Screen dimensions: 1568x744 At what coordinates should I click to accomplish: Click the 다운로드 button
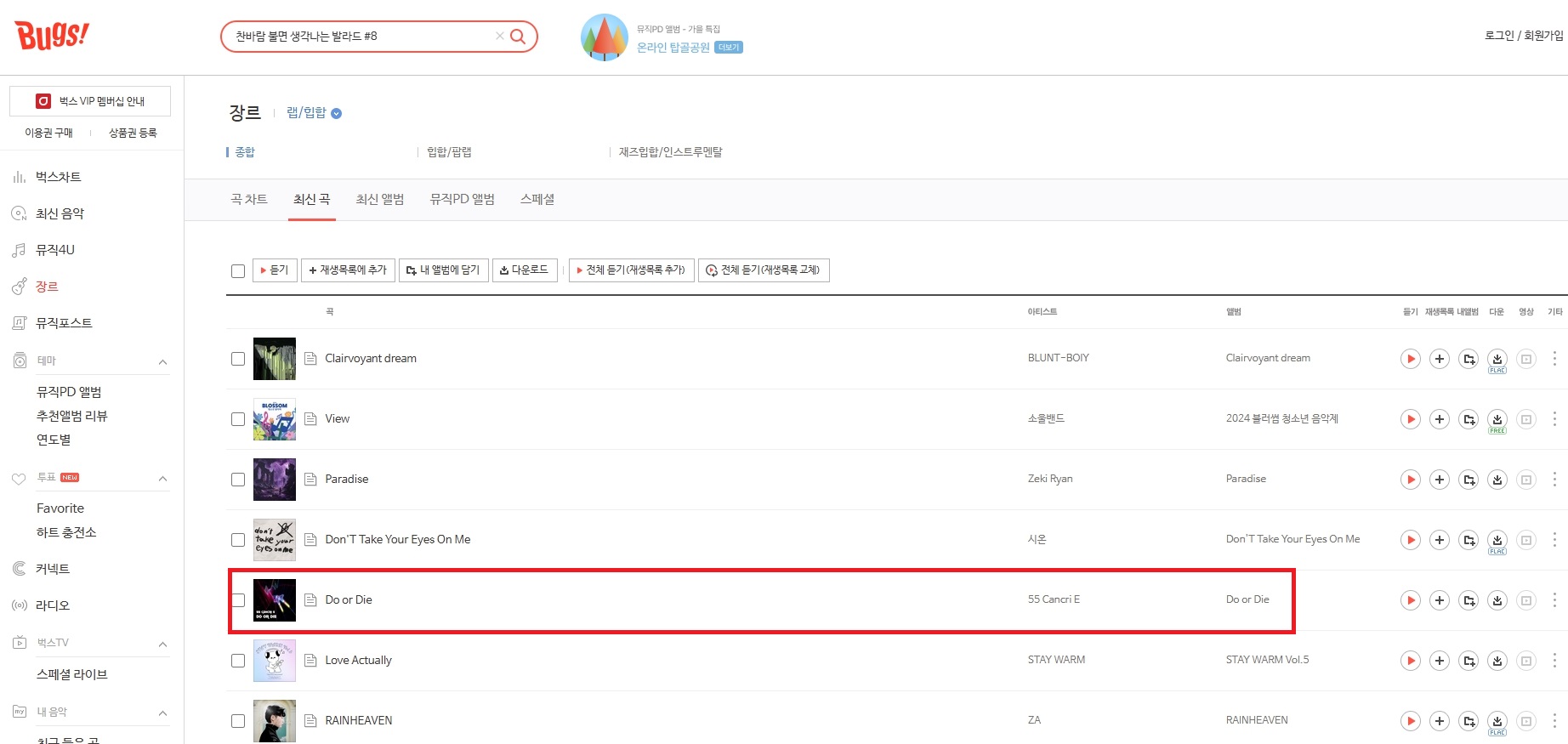click(525, 270)
